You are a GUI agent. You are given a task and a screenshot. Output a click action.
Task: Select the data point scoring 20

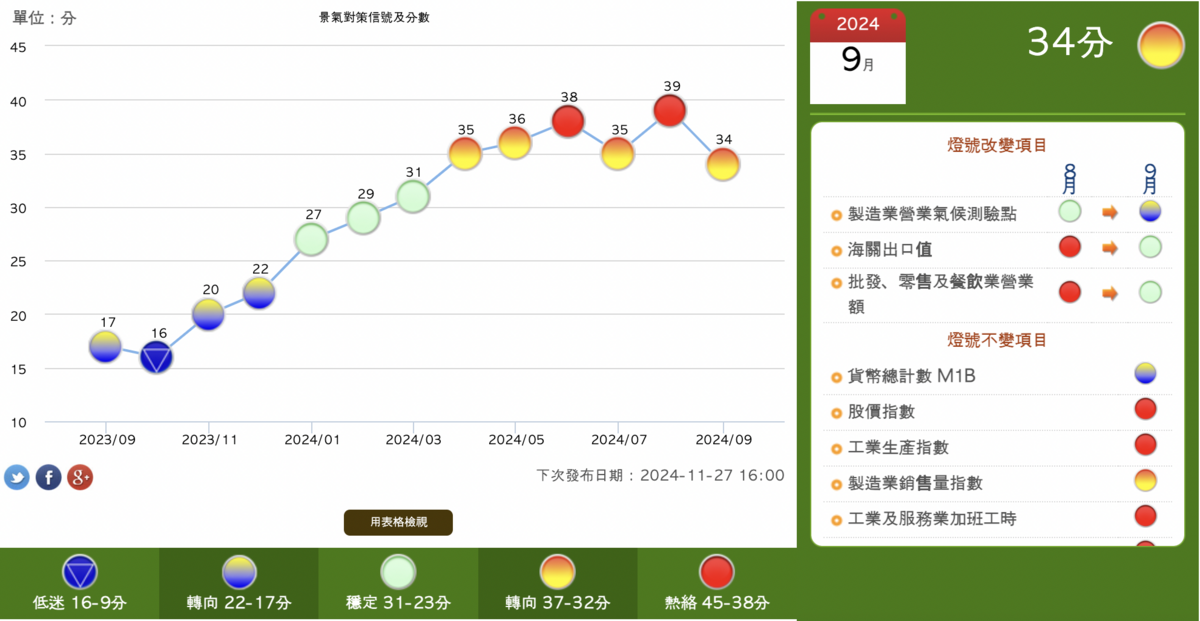pos(208,315)
